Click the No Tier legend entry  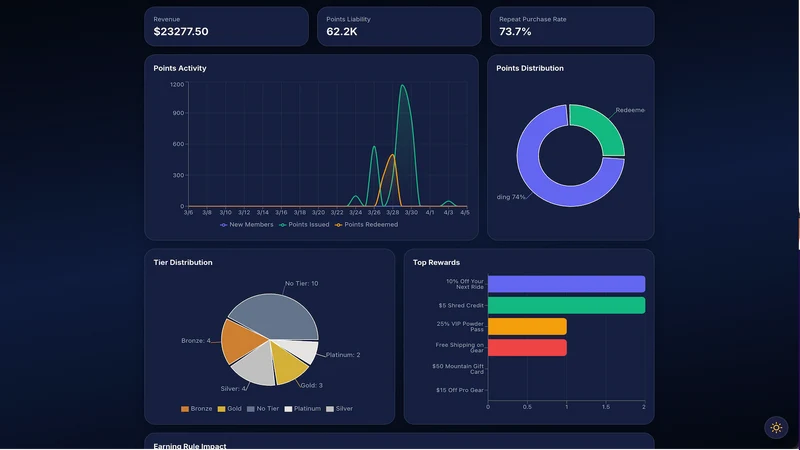[263, 409]
